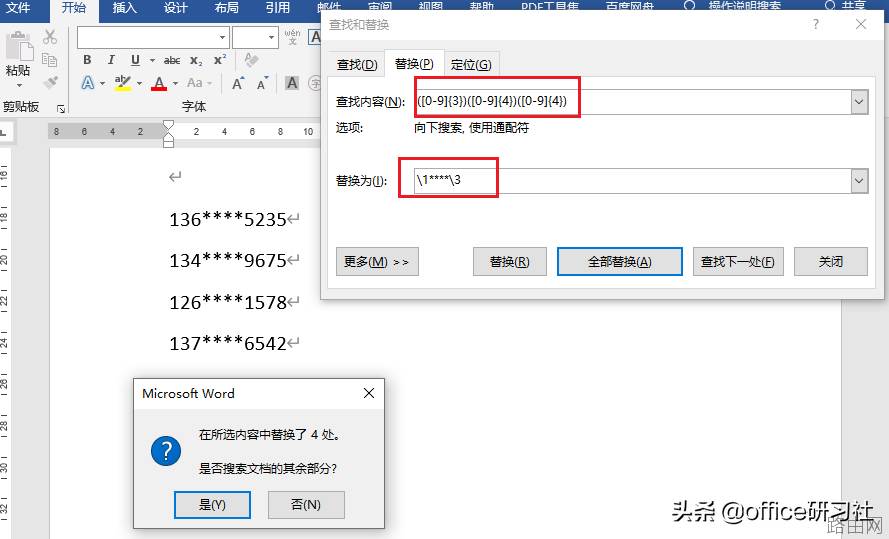Screen dimensions: 889x539
Task: Expand options with 更多(M) button
Action: point(377,262)
